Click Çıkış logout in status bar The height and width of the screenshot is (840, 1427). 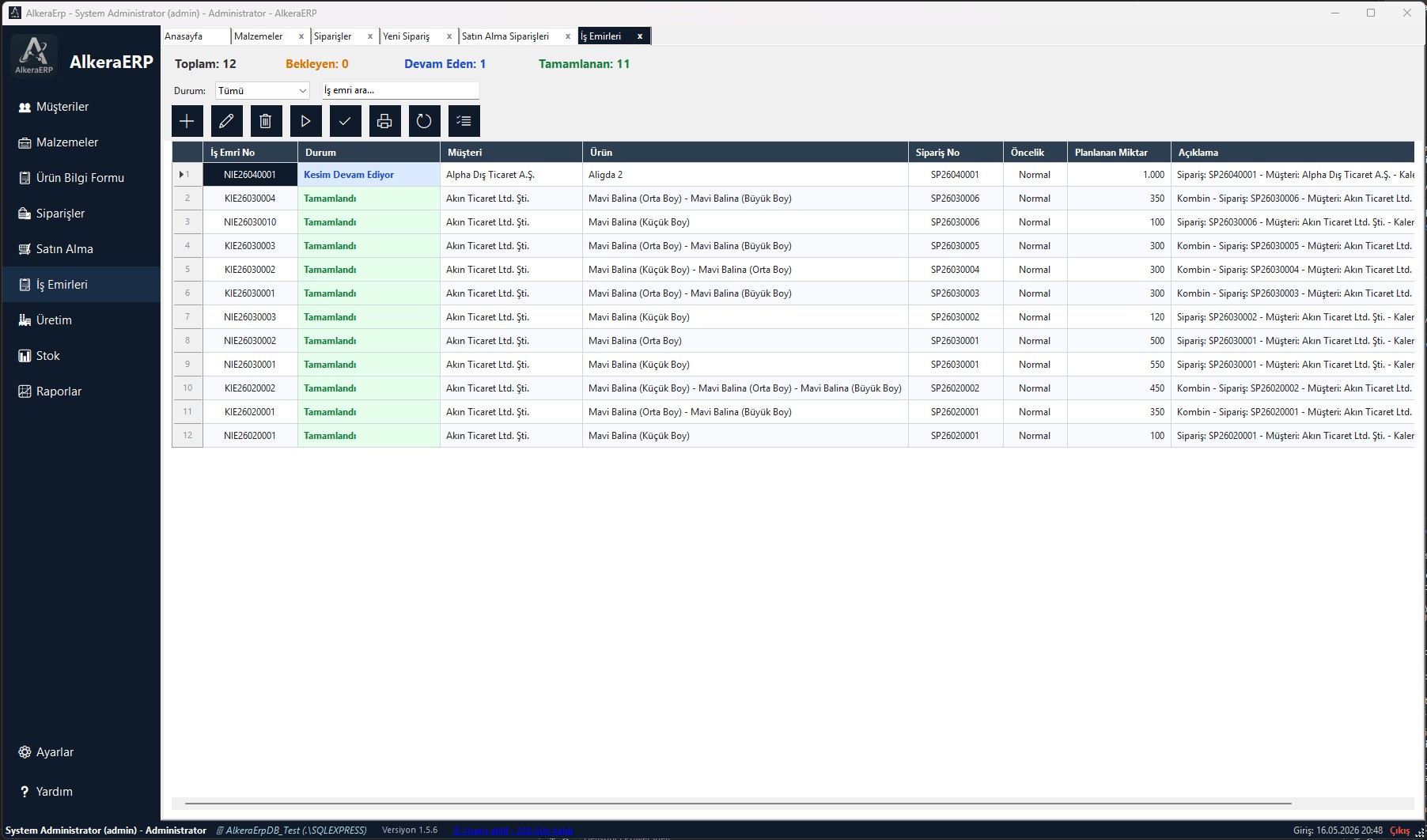click(x=1399, y=831)
